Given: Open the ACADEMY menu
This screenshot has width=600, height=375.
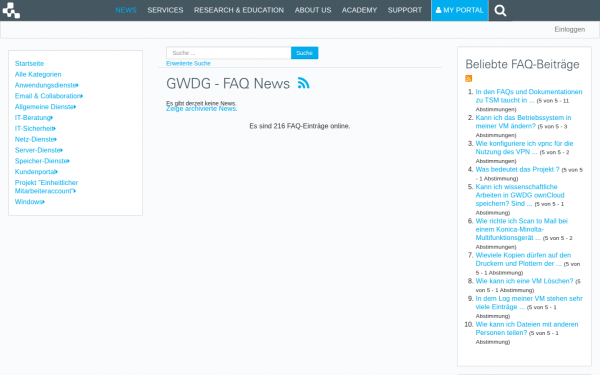Looking at the screenshot, I should 359,10.
